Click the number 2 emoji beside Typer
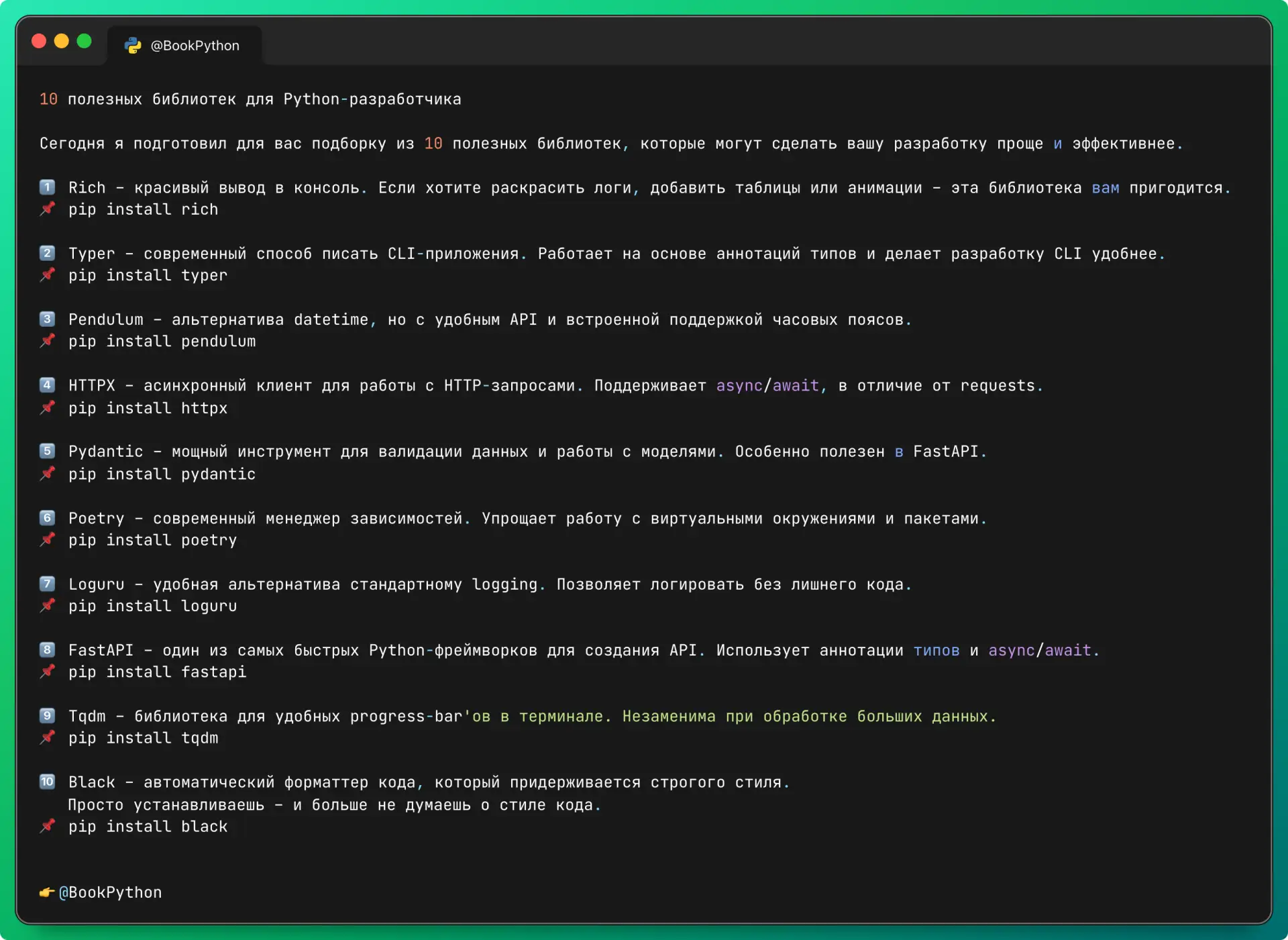 (x=47, y=253)
